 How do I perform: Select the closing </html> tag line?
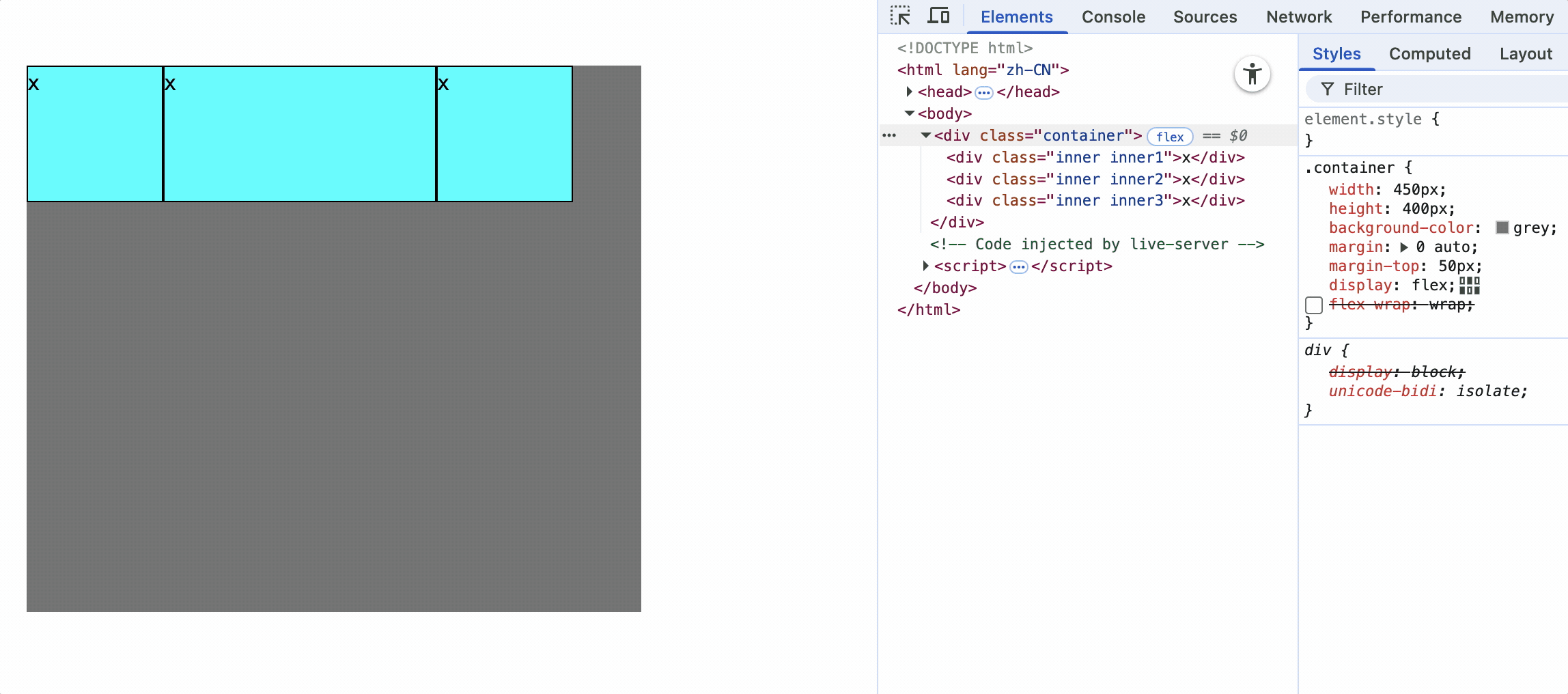tap(929, 310)
